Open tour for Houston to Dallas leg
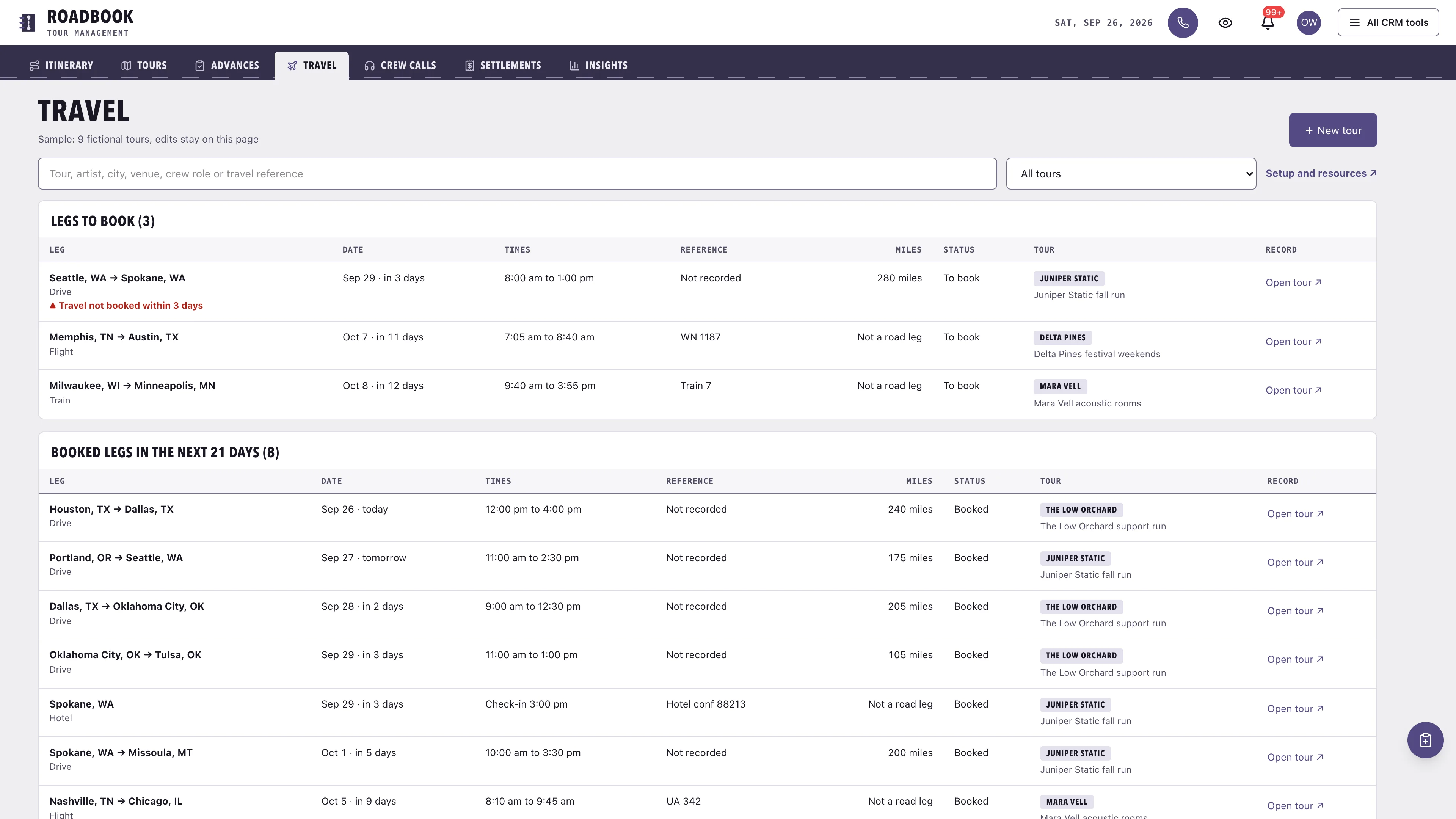 [x=1295, y=514]
